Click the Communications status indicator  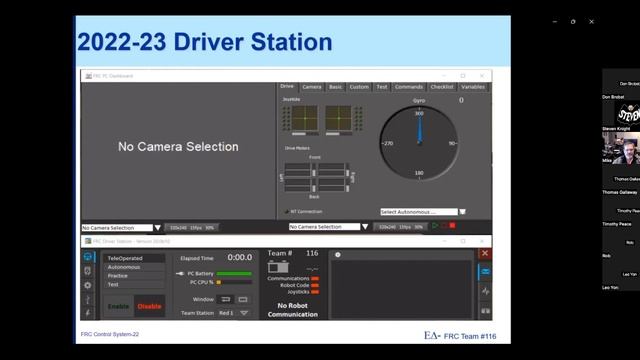315,278
